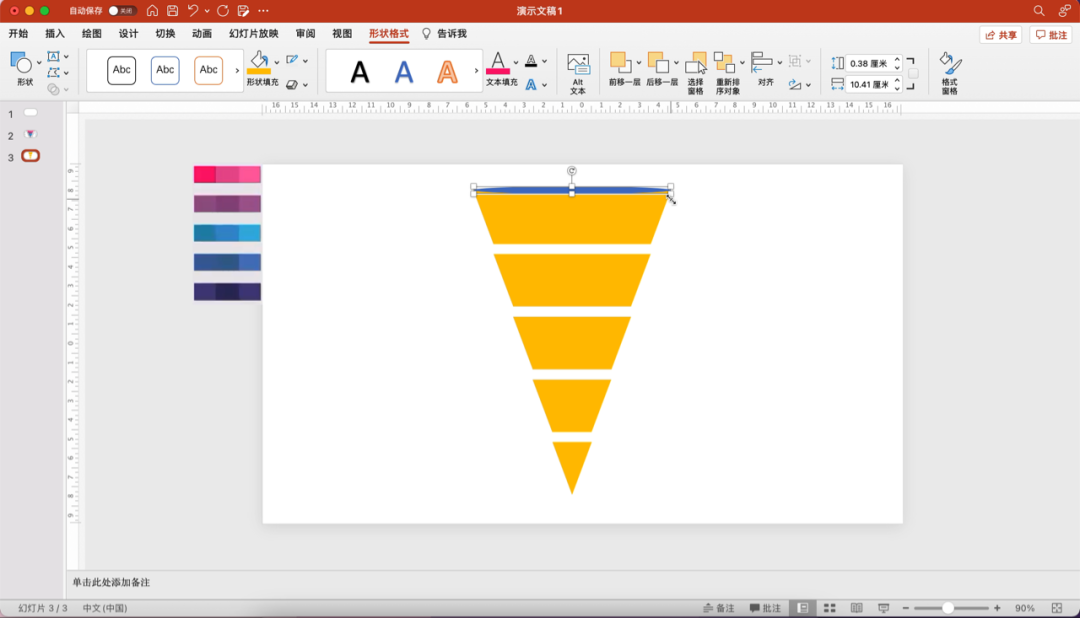Toggle Normal view button in status bar
The width and height of the screenshot is (1080, 618).
pos(803,608)
